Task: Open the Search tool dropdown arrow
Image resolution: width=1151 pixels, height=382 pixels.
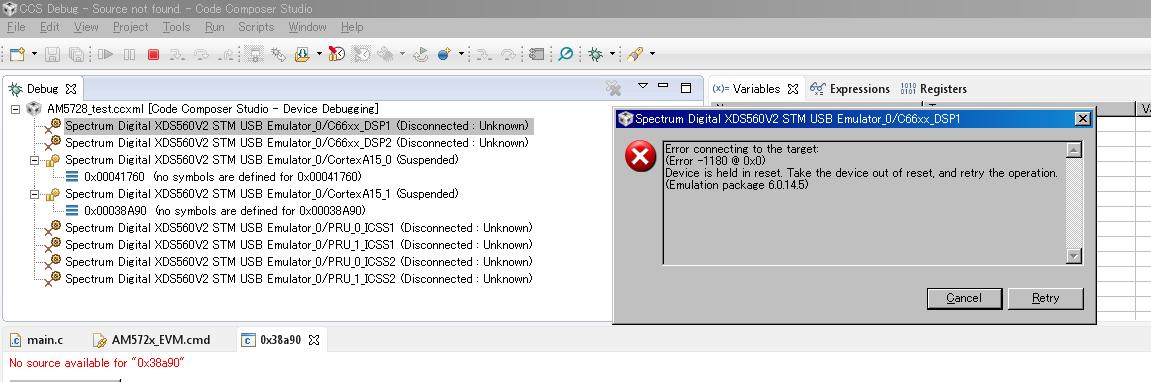Action: click(652, 54)
